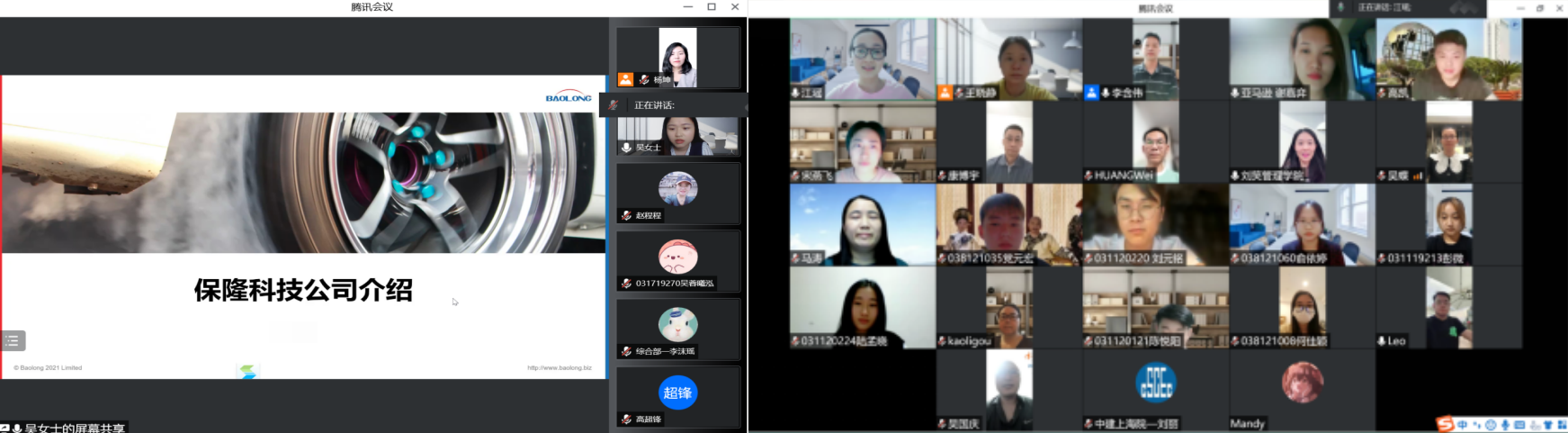
Task: Select 综合部 participant avatar tile
Action: [x=677, y=329]
